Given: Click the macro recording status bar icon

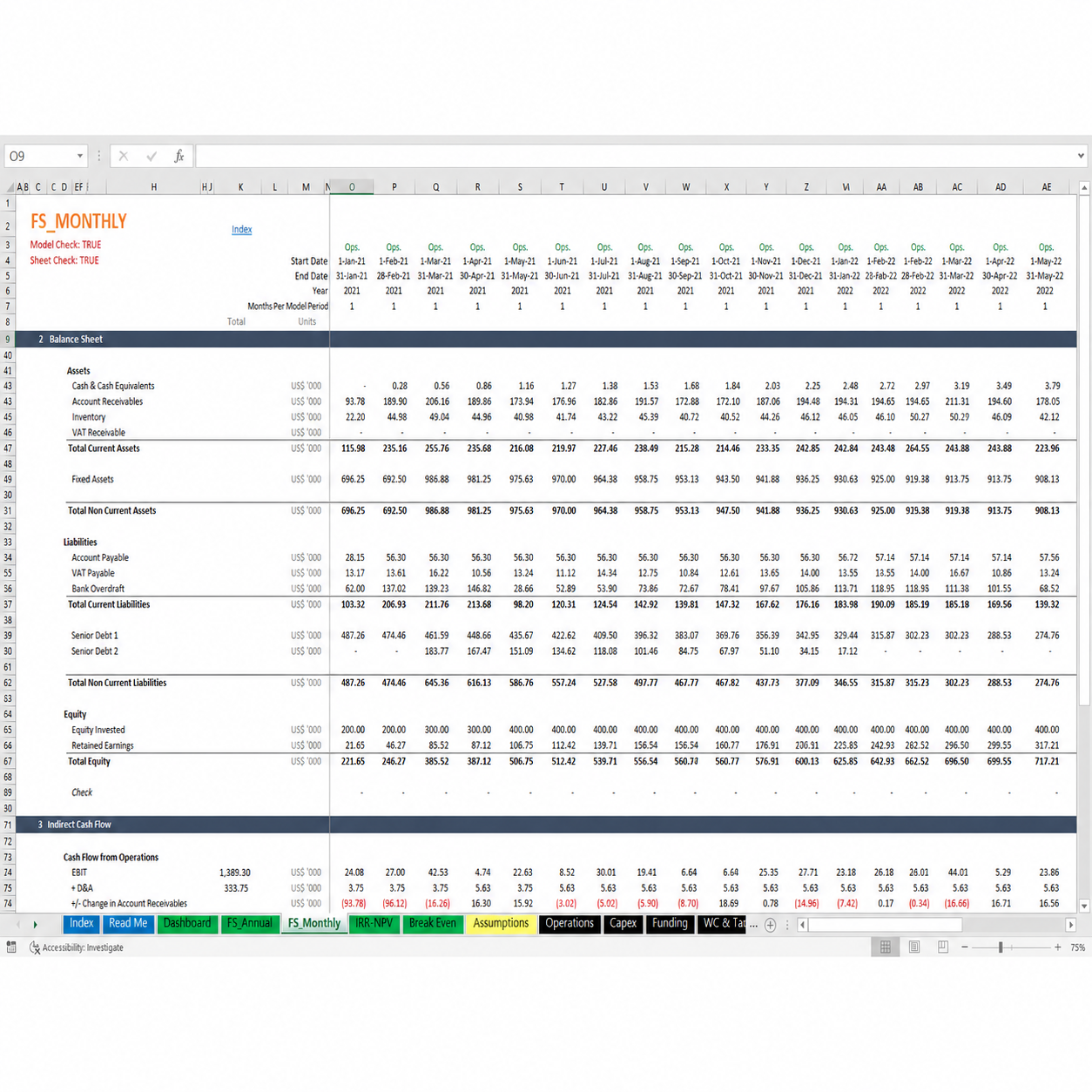Looking at the screenshot, I should [x=11, y=947].
